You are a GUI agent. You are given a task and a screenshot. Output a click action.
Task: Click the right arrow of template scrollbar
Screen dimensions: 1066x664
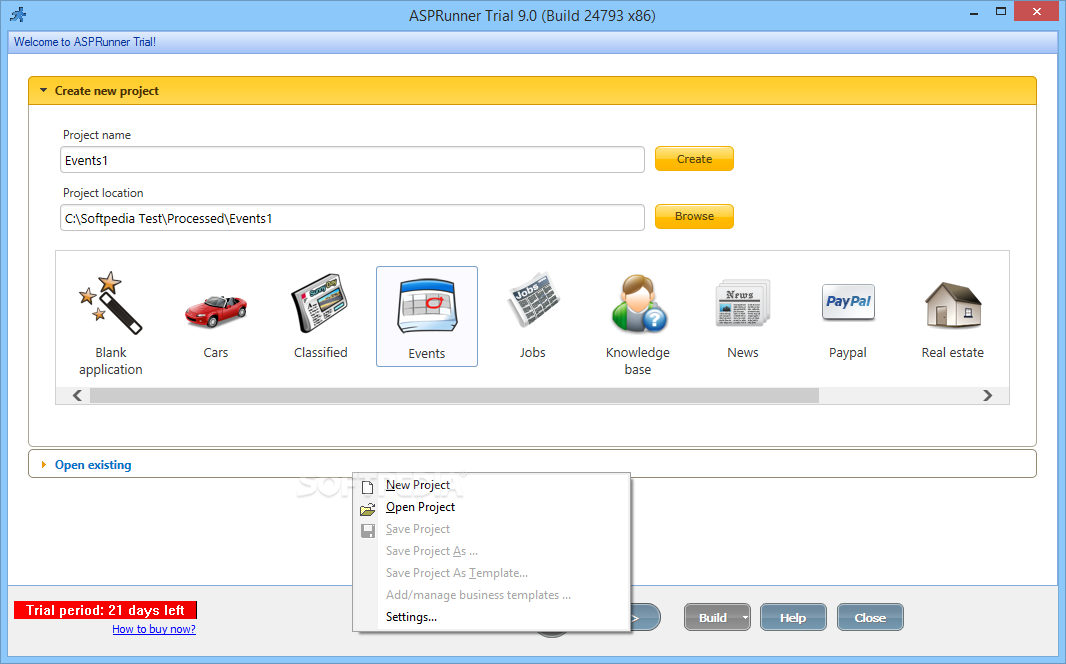988,396
